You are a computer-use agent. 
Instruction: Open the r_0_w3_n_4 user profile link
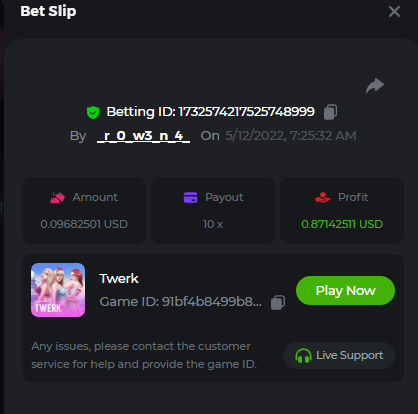pos(143,136)
